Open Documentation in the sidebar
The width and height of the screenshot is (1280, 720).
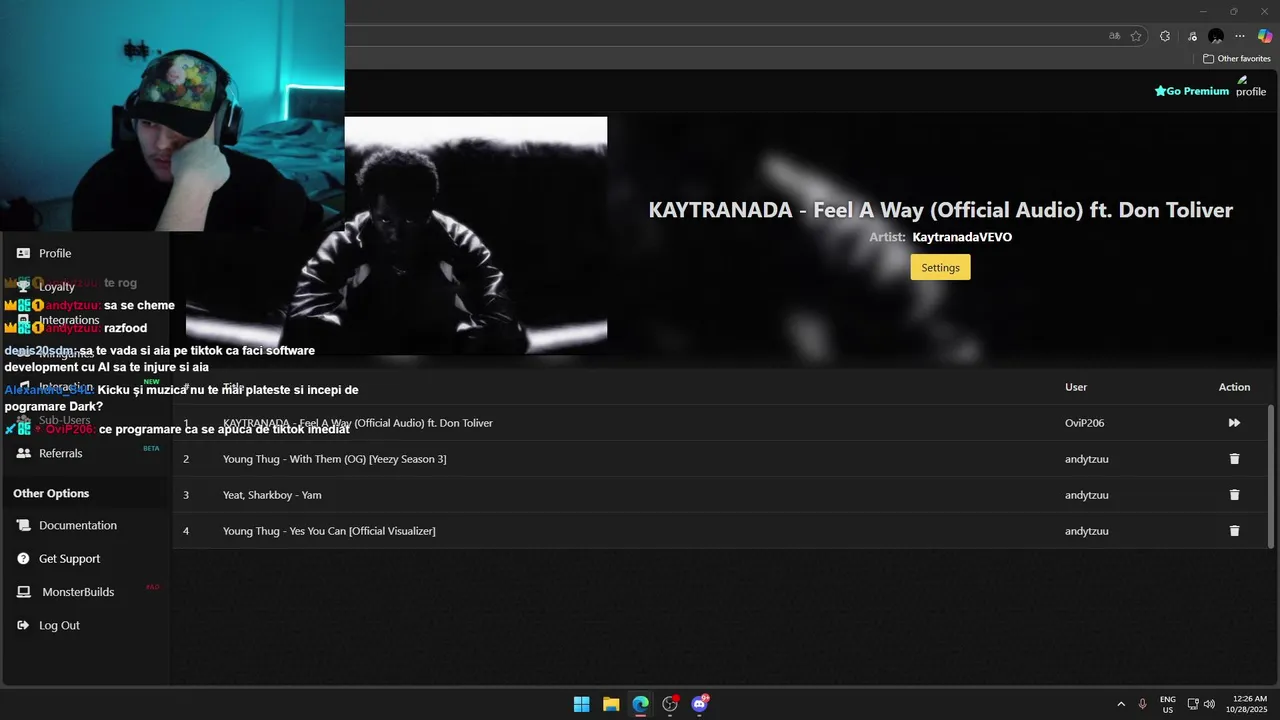tap(77, 525)
